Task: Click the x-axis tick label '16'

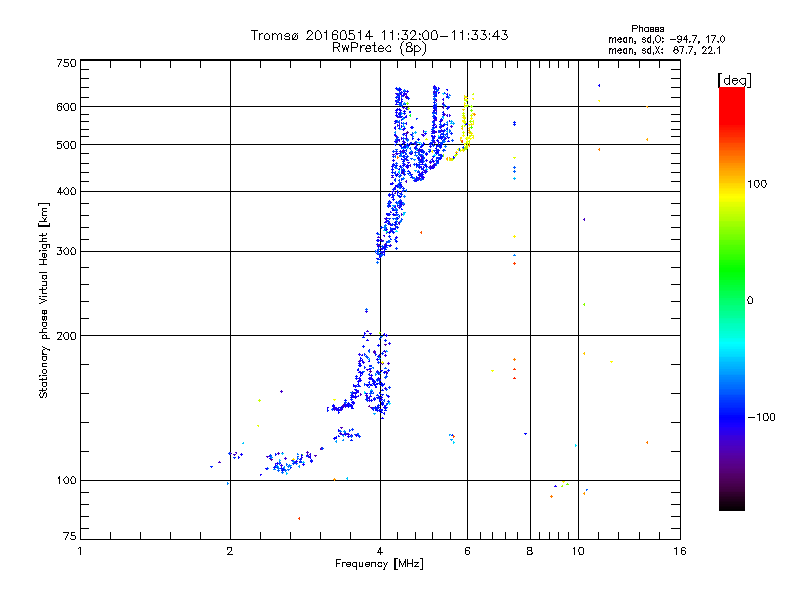Action: [x=680, y=551]
